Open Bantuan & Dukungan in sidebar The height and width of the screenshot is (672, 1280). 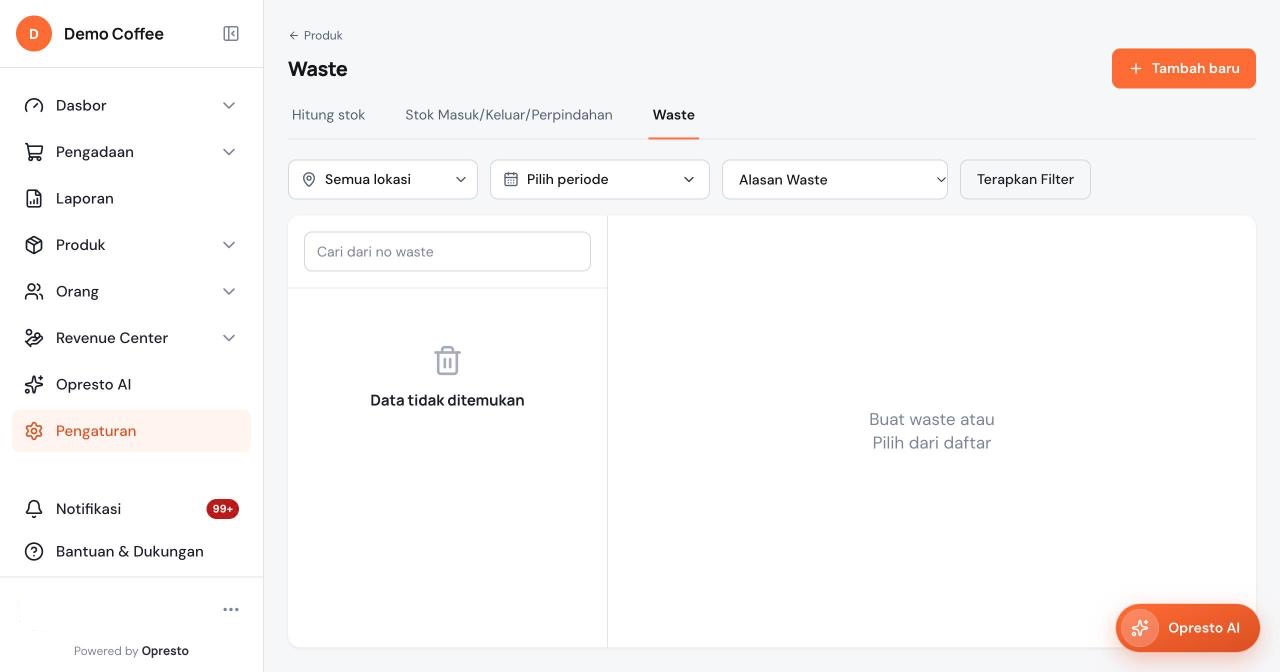point(132,552)
